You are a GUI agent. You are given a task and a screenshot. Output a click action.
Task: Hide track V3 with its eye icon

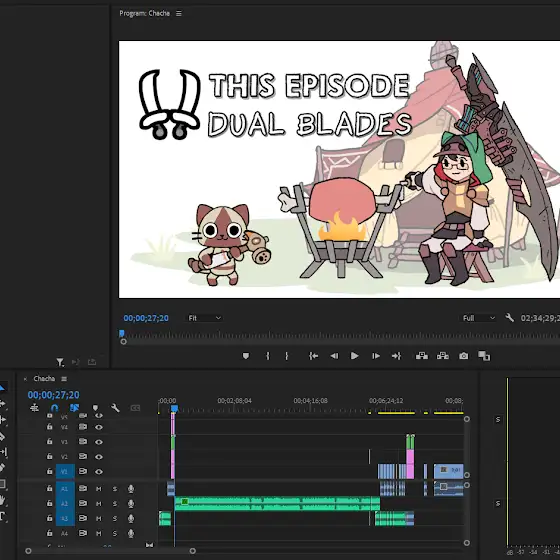[99, 442]
